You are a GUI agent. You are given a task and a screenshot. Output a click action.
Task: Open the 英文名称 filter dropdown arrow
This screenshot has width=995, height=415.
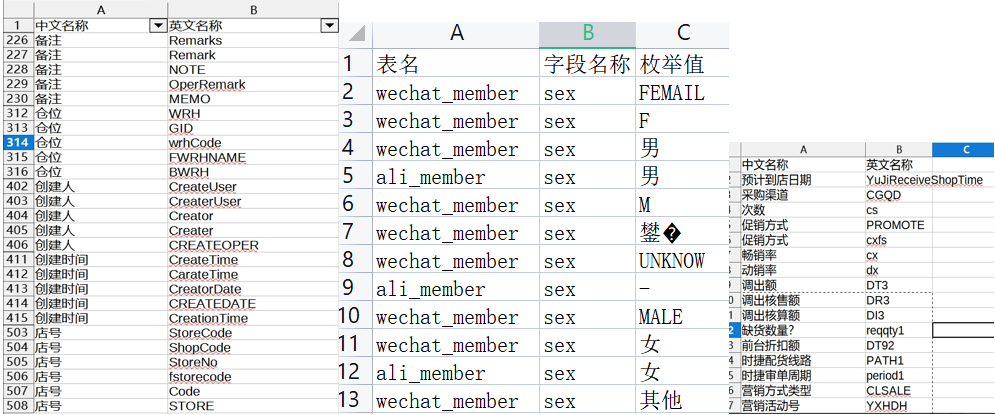328,25
